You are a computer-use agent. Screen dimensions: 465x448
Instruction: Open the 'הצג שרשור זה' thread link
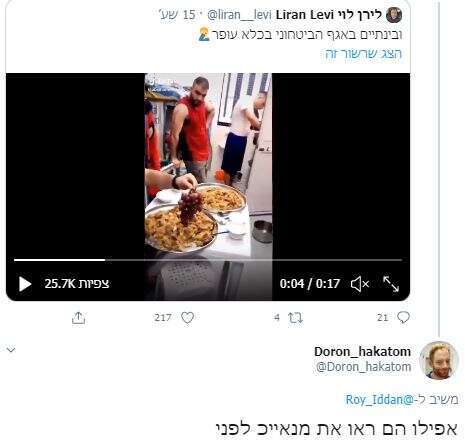tap(364, 54)
